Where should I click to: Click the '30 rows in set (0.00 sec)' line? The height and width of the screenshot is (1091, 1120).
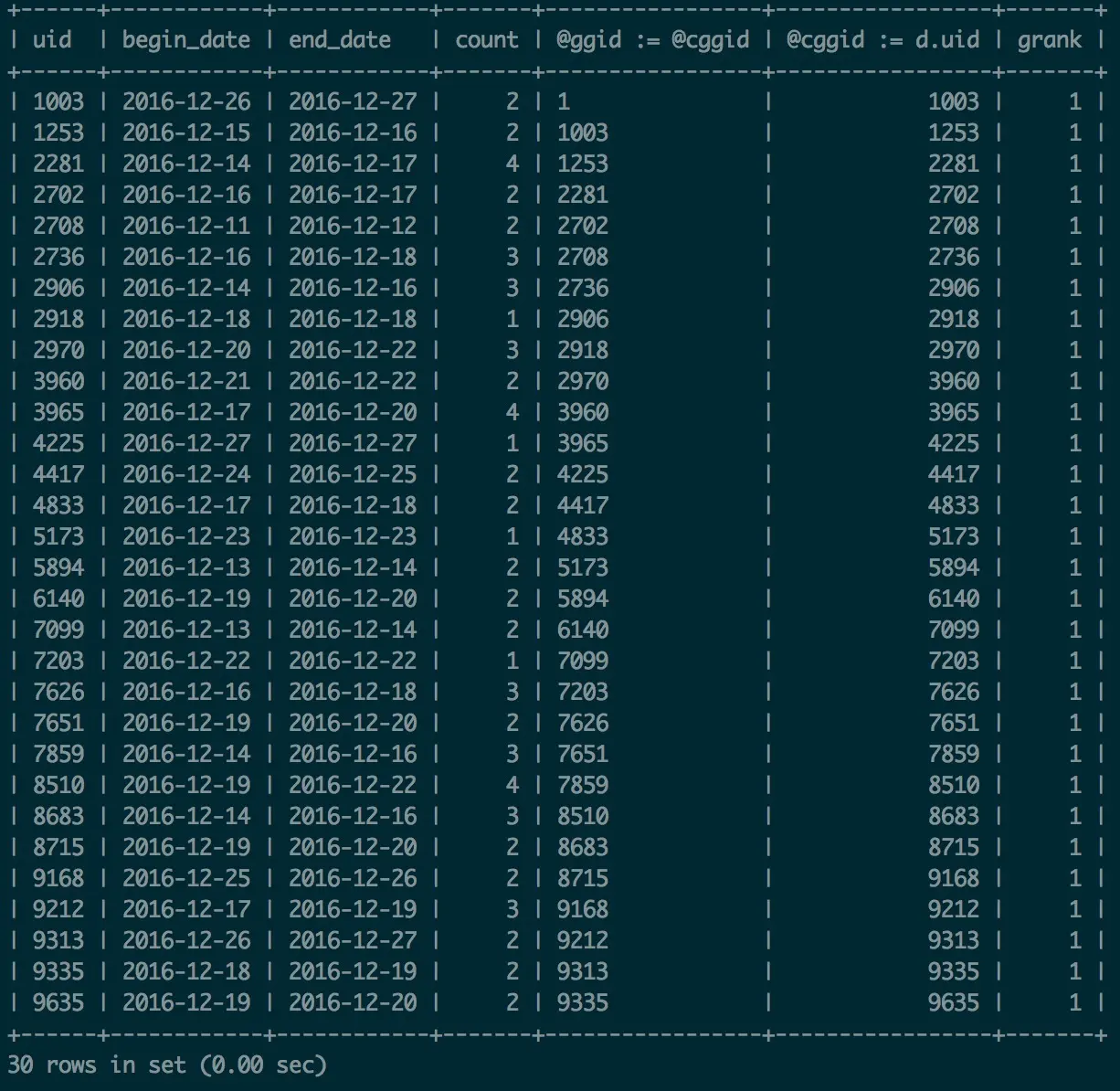167,1065
